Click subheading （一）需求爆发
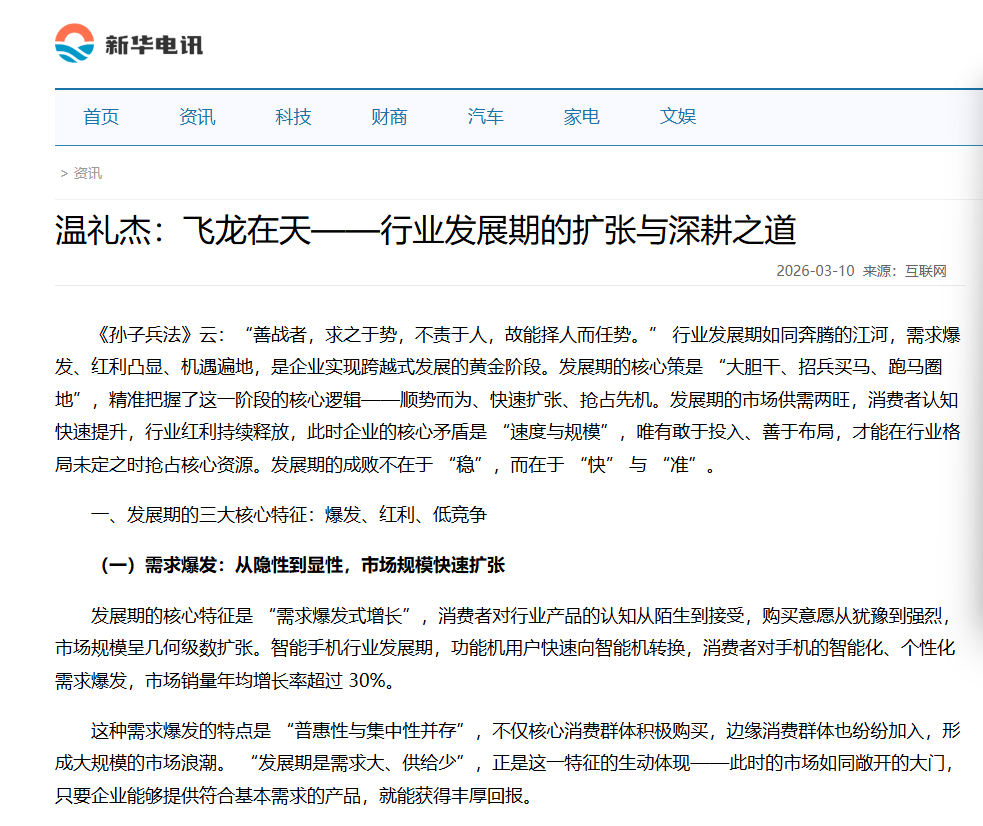 click(x=300, y=563)
